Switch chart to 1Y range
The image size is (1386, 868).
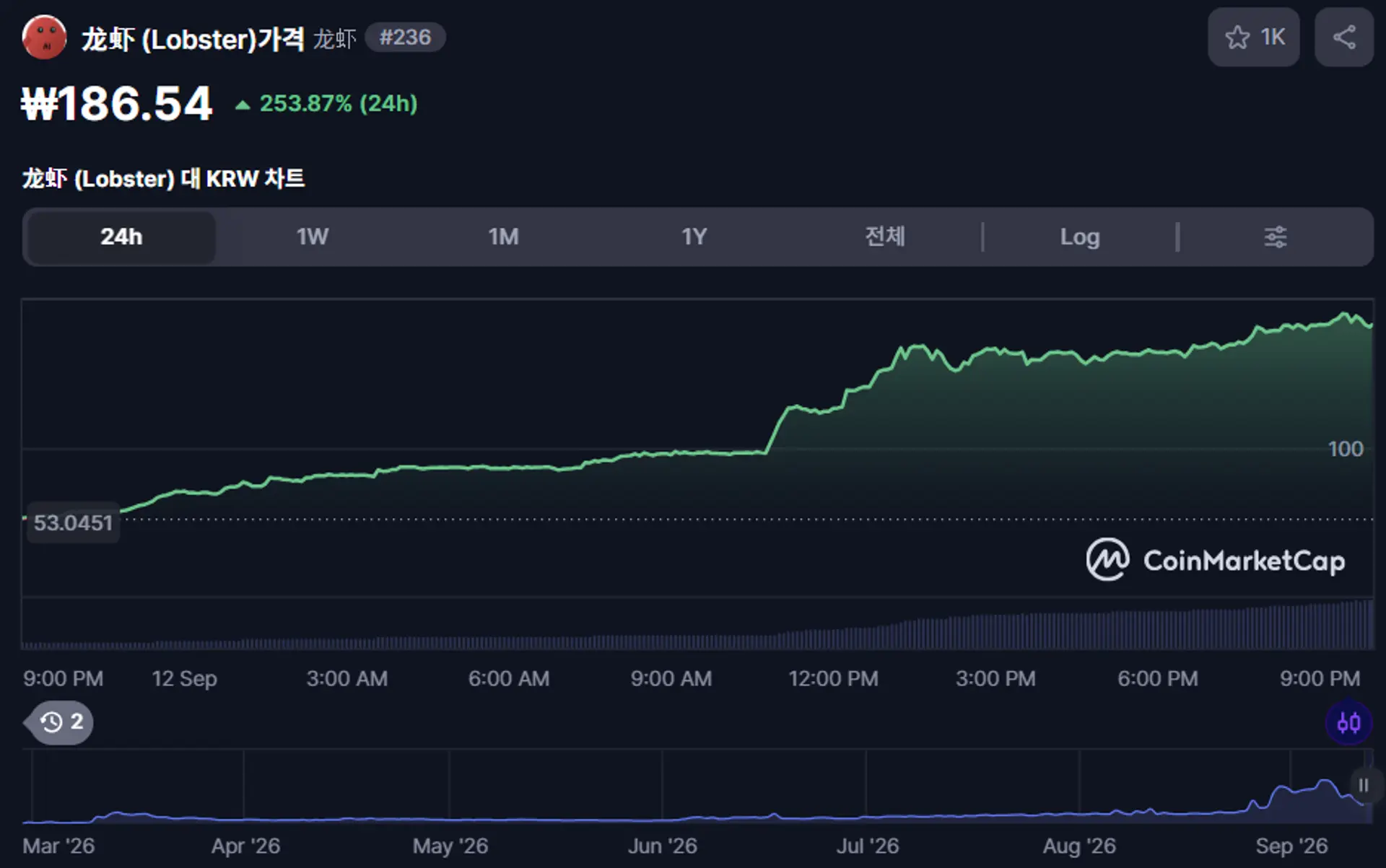point(694,237)
